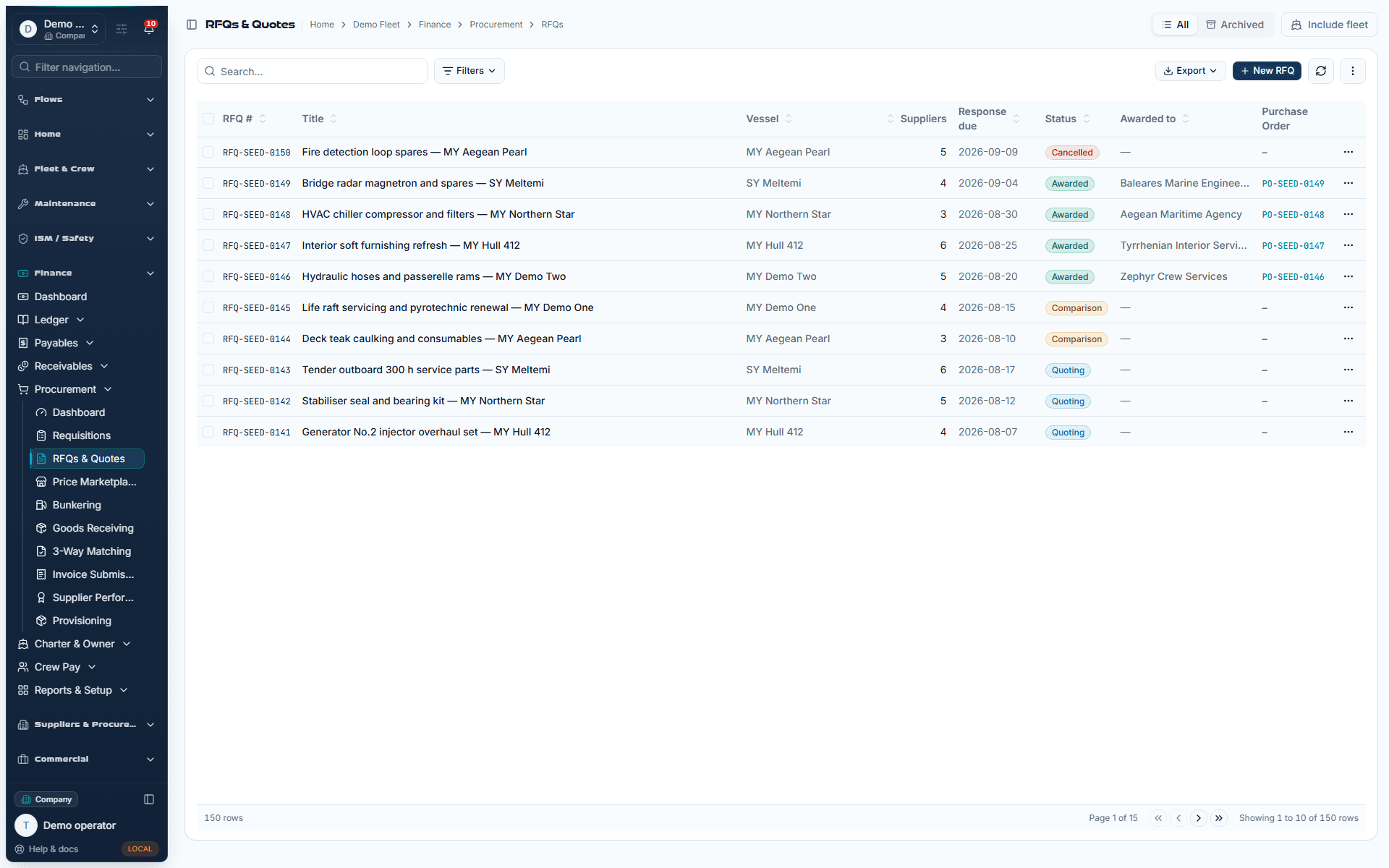The height and width of the screenshot is (868, 1389).
Task: Expand Receivables in the sidebar
Action: (x=63, y=366)
